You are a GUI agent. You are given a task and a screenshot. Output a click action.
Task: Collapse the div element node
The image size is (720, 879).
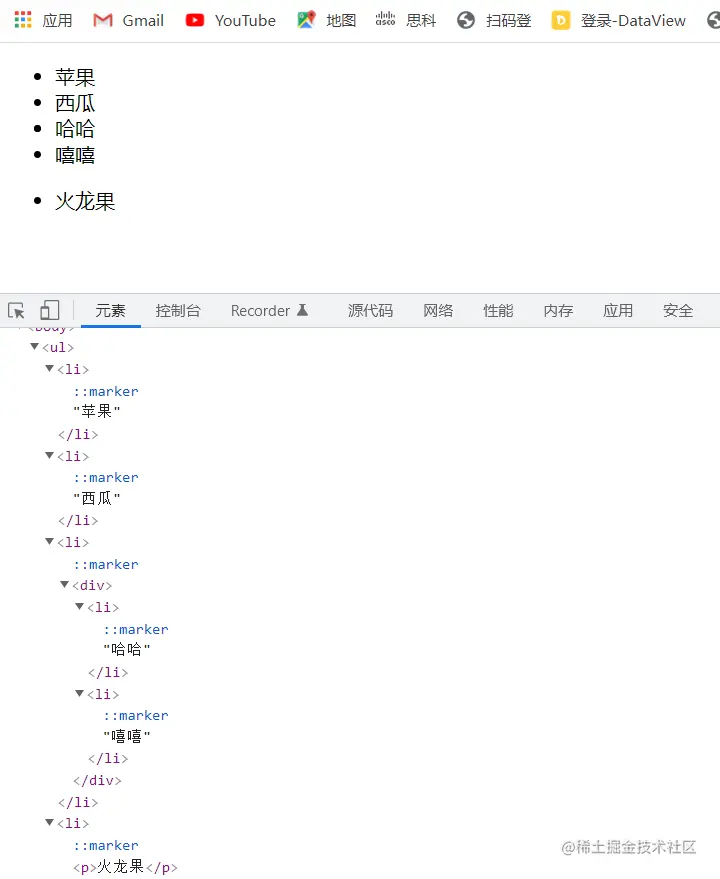[64, 585]
